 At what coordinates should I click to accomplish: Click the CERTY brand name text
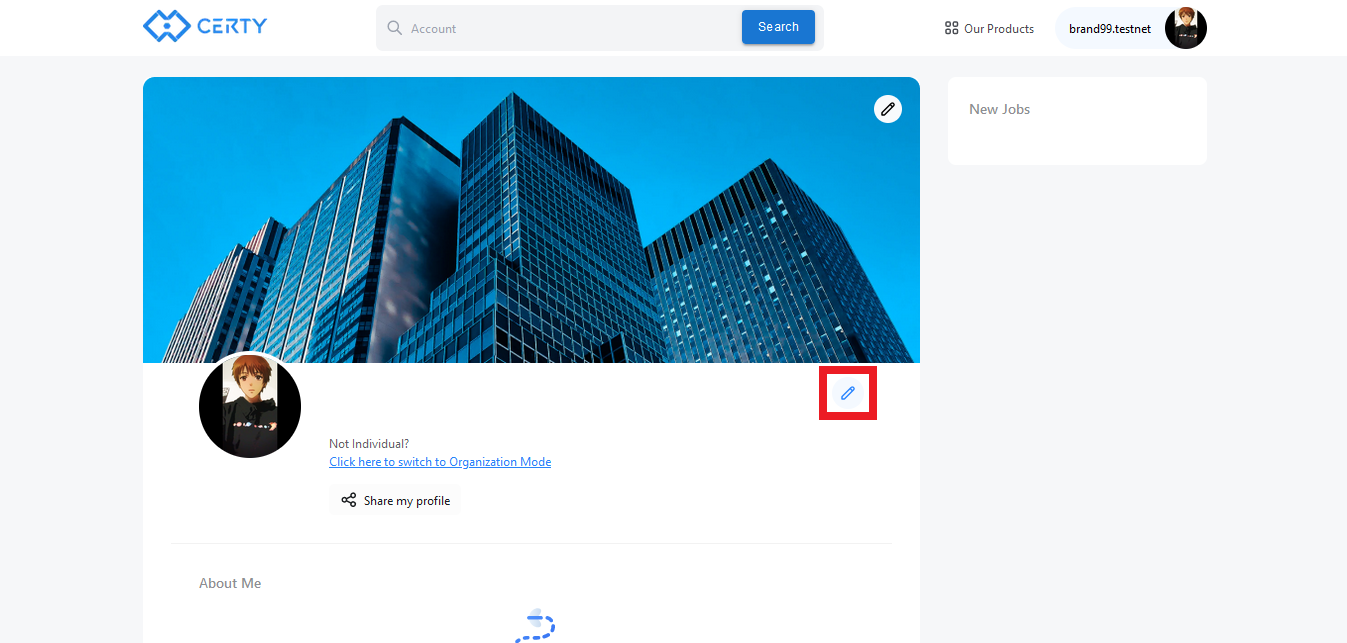tap(232, 27)
